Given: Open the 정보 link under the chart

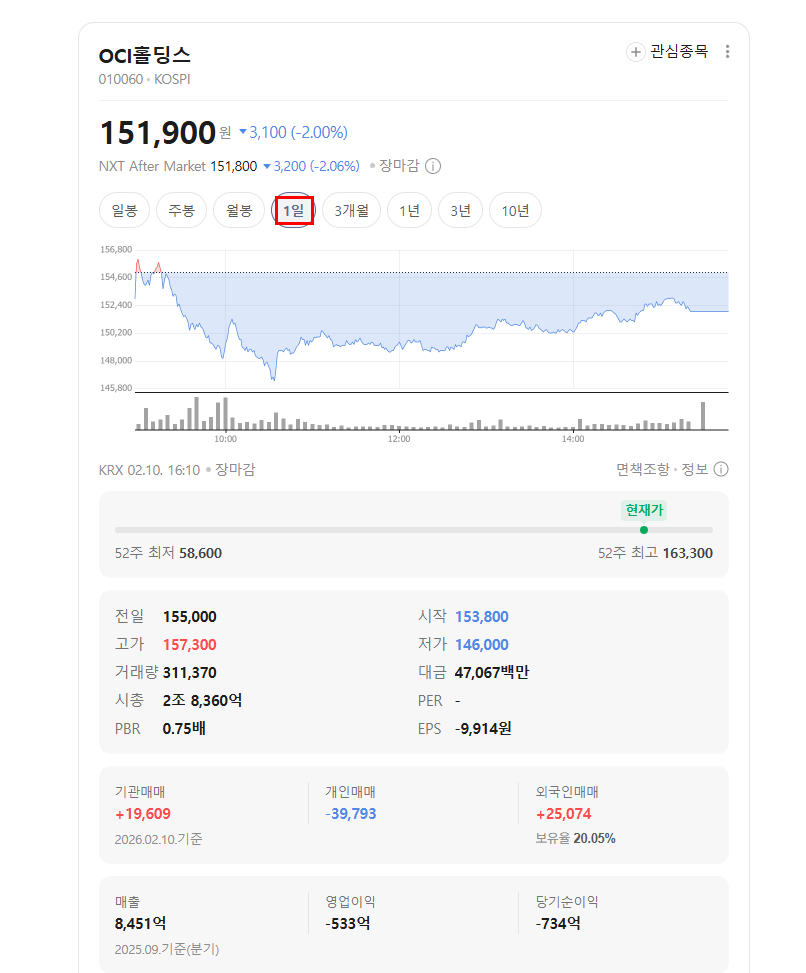Looking at the screenshot, I should point(695,469).
